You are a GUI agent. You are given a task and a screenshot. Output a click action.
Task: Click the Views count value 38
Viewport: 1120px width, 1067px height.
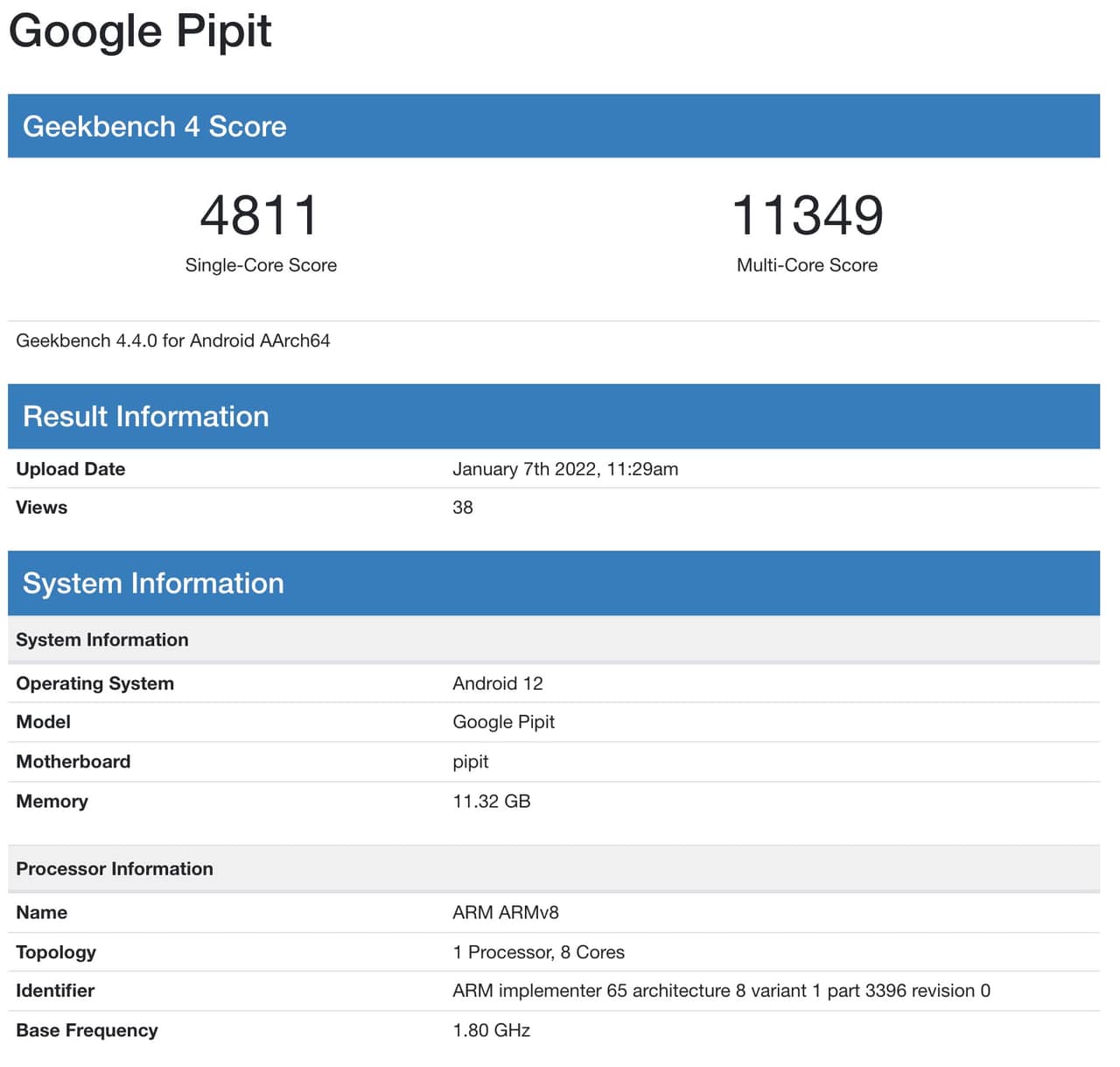tap(463, 508)
